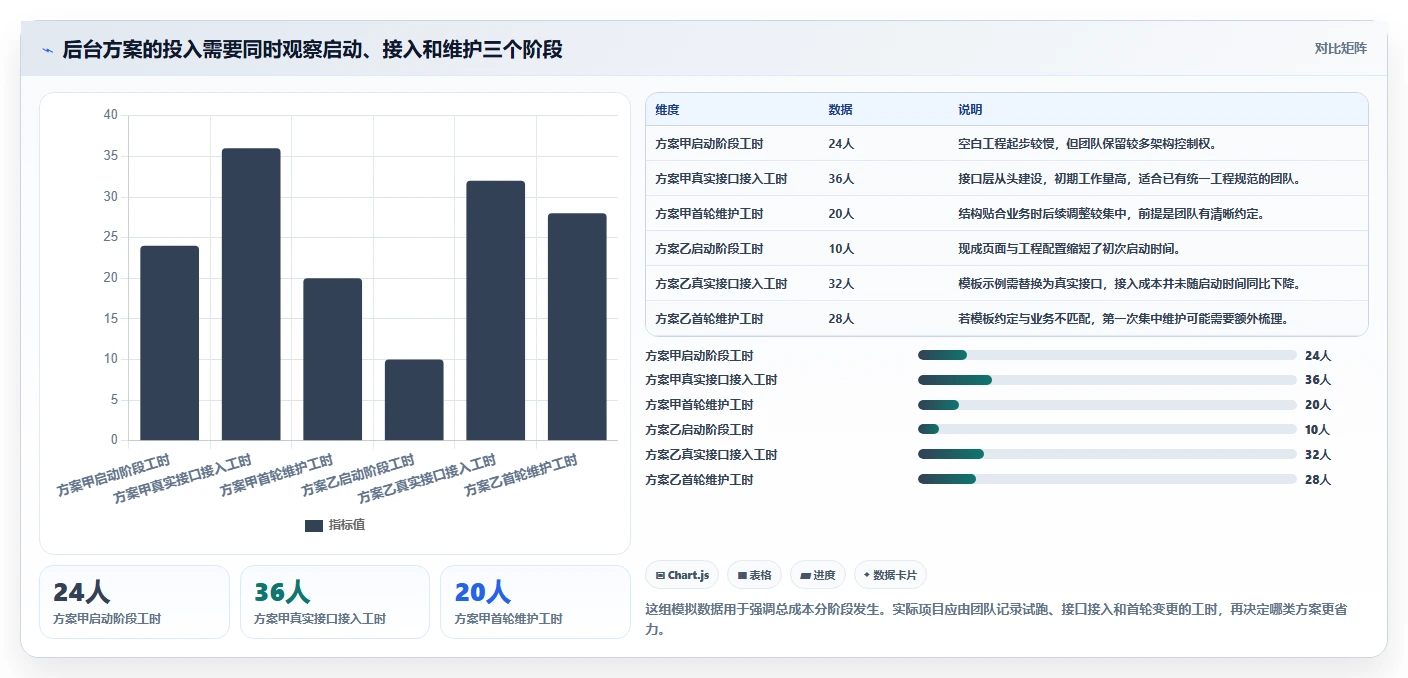Click the progress bar for 方案甲首轮维护工时
This screenshot has height=678, width=1408.
coord(1107,405)
